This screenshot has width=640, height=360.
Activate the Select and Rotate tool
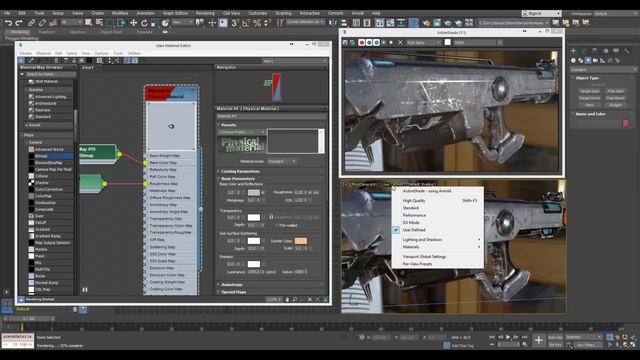[x=144, y=23]
